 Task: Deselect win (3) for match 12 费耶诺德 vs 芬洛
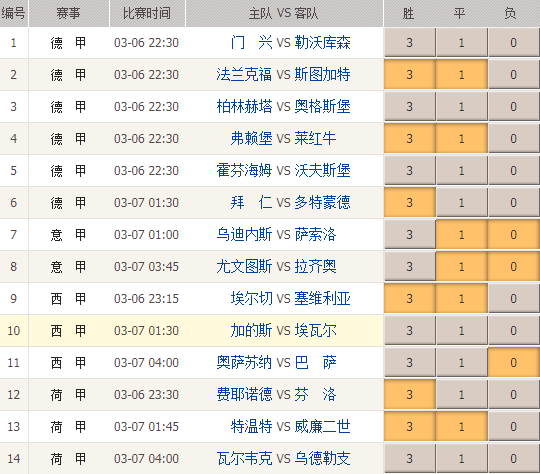[x=410, y=394]
